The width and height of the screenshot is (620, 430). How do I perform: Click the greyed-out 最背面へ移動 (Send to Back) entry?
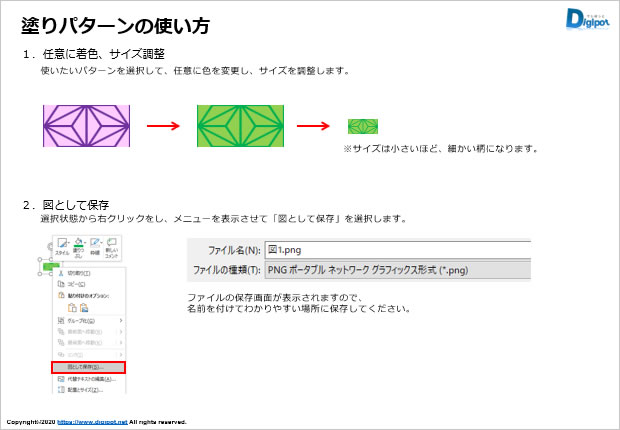(89, 342)
